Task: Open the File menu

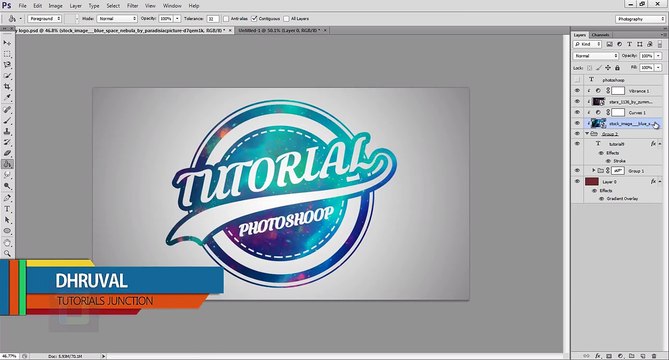Action: (22, 6)
